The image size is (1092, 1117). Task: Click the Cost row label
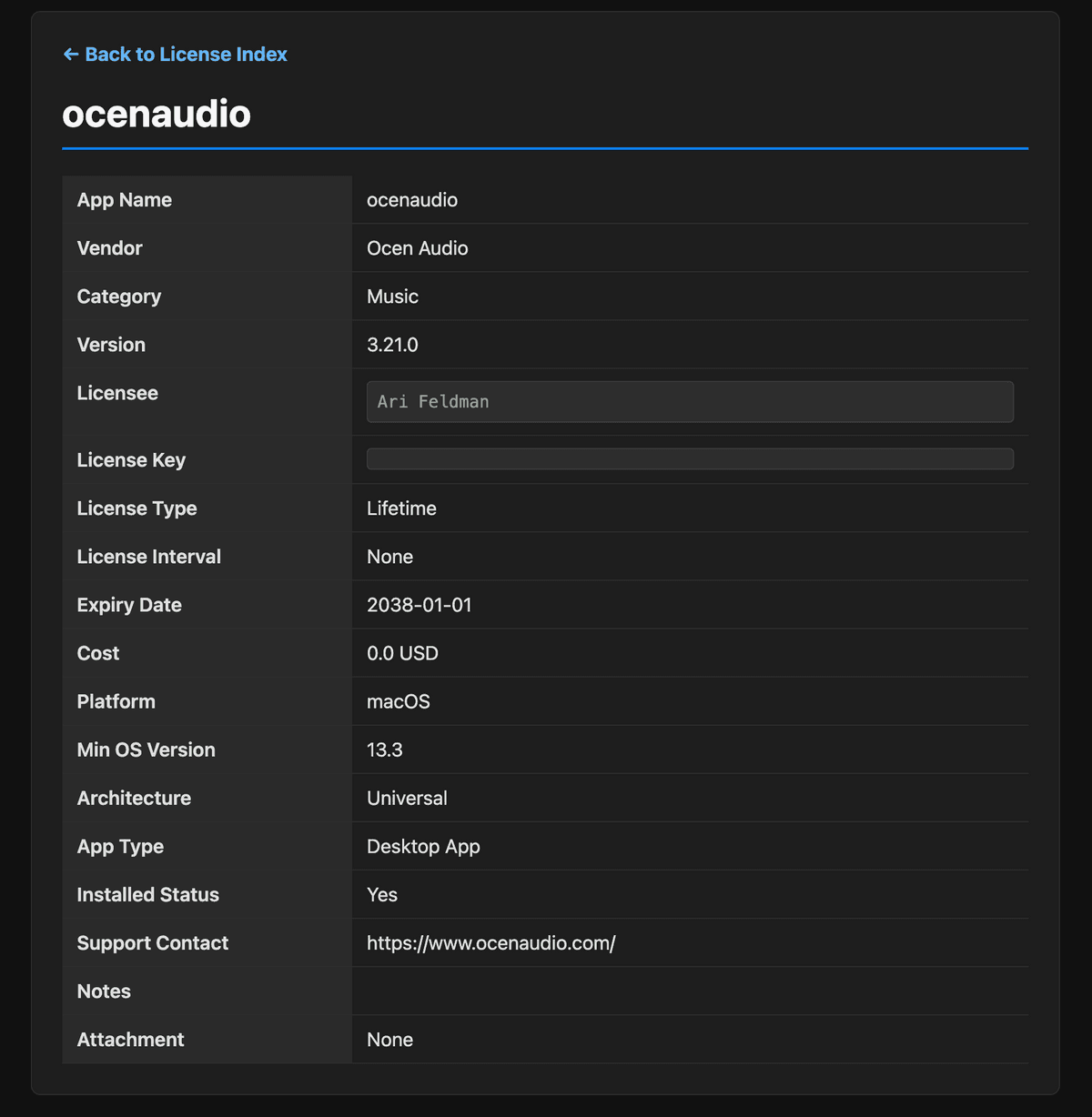[98, 653]
